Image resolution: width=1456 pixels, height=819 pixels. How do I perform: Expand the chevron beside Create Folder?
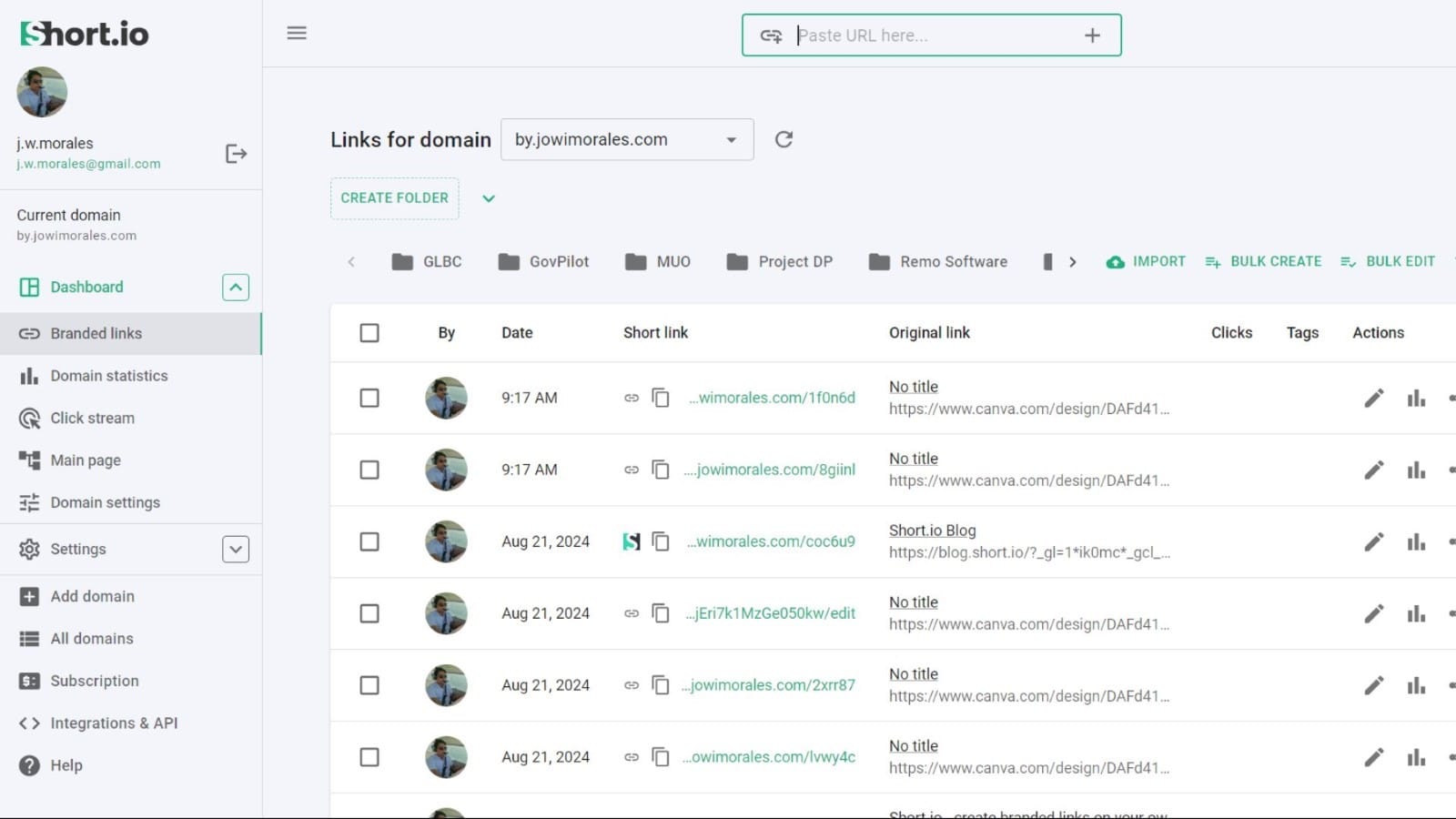coord(489,198)
